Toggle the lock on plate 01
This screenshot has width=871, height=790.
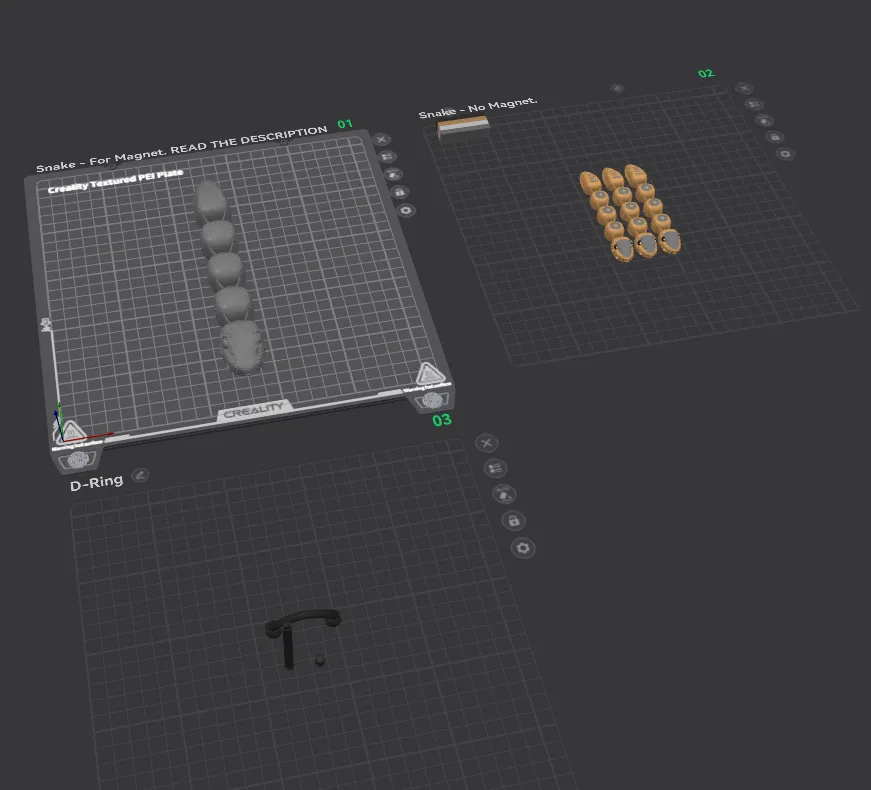tap(399, 192)
